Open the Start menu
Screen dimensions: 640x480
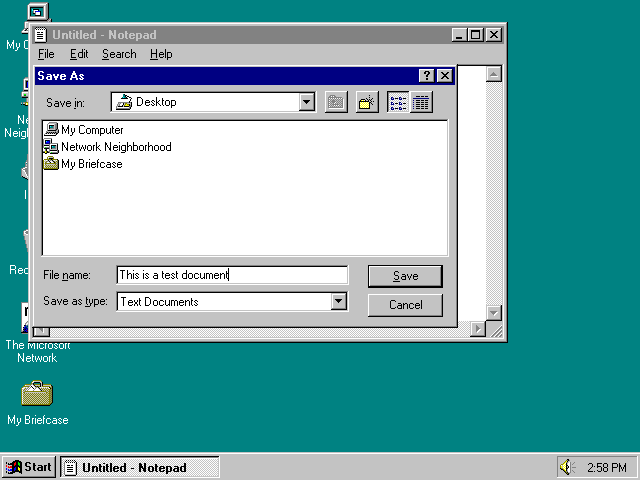click(x=29, y=467)
